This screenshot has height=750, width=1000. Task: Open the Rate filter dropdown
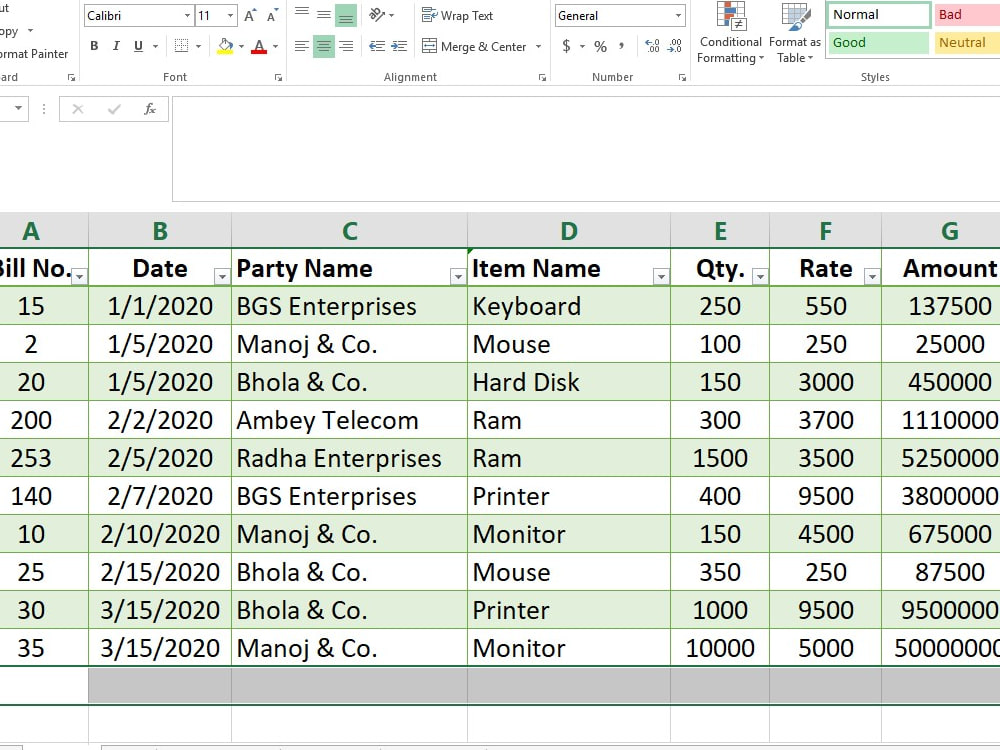[x=872, y=276]
